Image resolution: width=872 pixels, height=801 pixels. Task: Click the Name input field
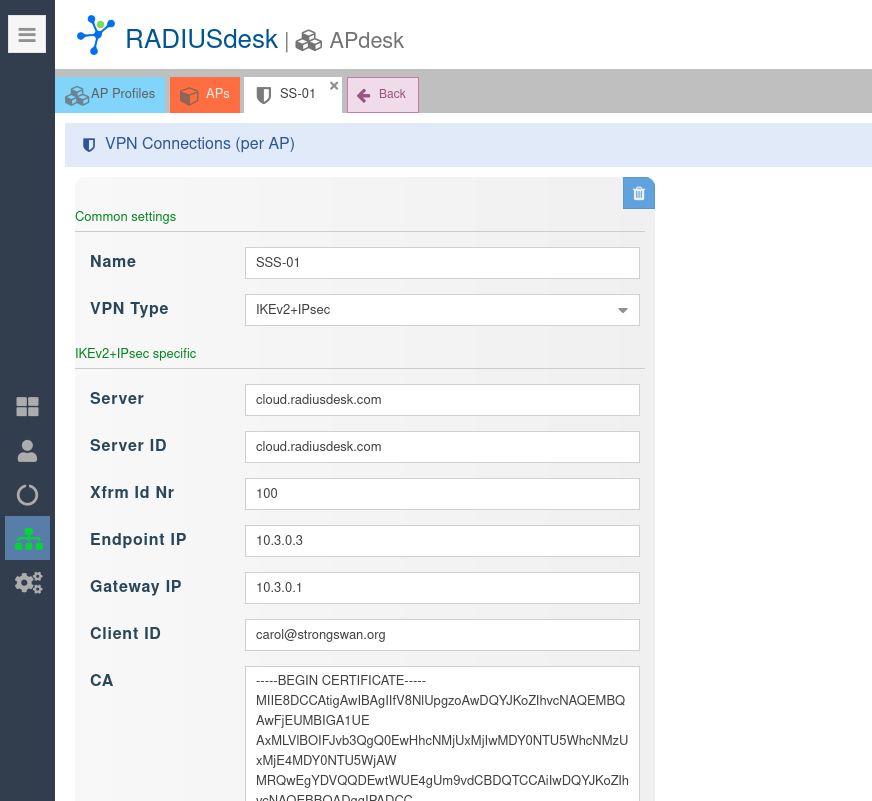441,263
